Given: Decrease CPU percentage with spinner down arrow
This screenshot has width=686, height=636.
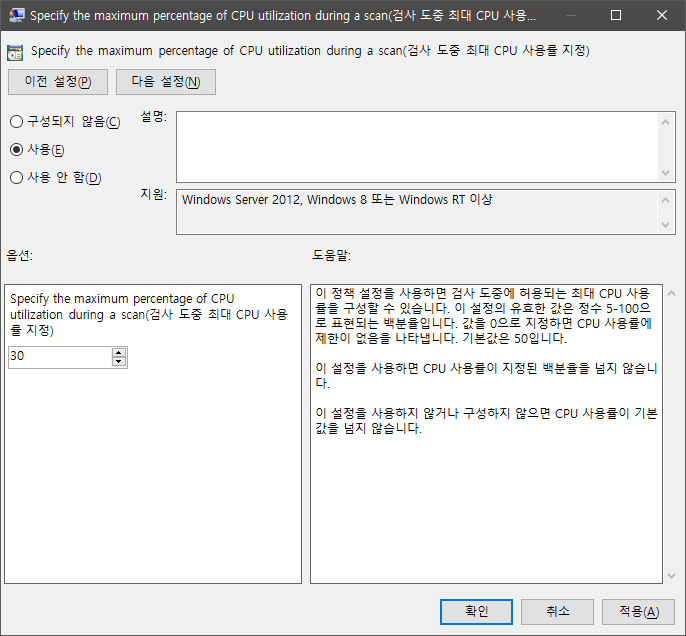Looking at the screenshot, I should coord(119,362).
